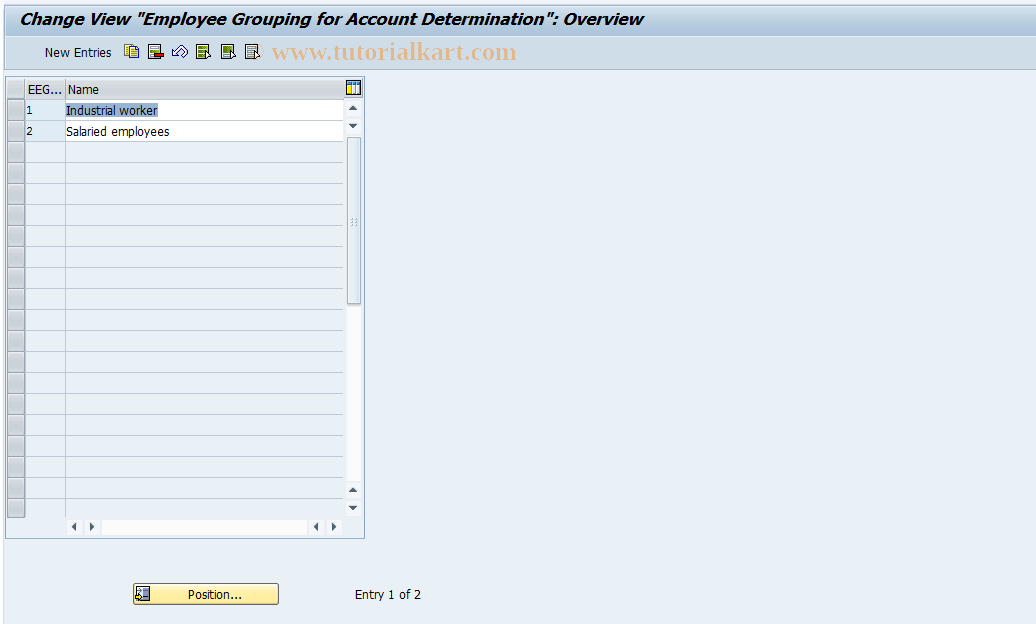
Task: Click the Select All toolbar icon
Action: pos(204,52)
